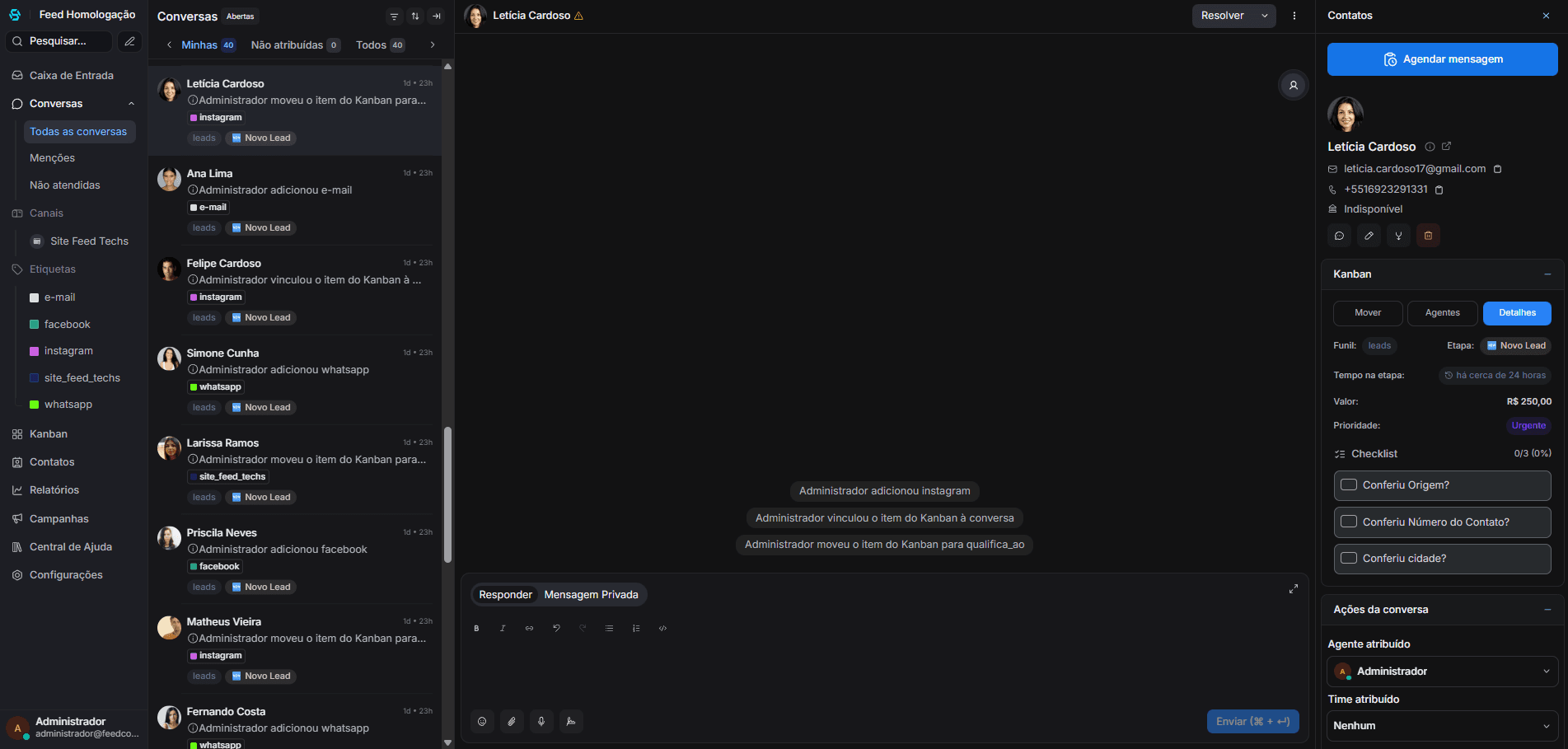
Task: Collapse the Conversas sidebar section
Action: pos(131,104)
